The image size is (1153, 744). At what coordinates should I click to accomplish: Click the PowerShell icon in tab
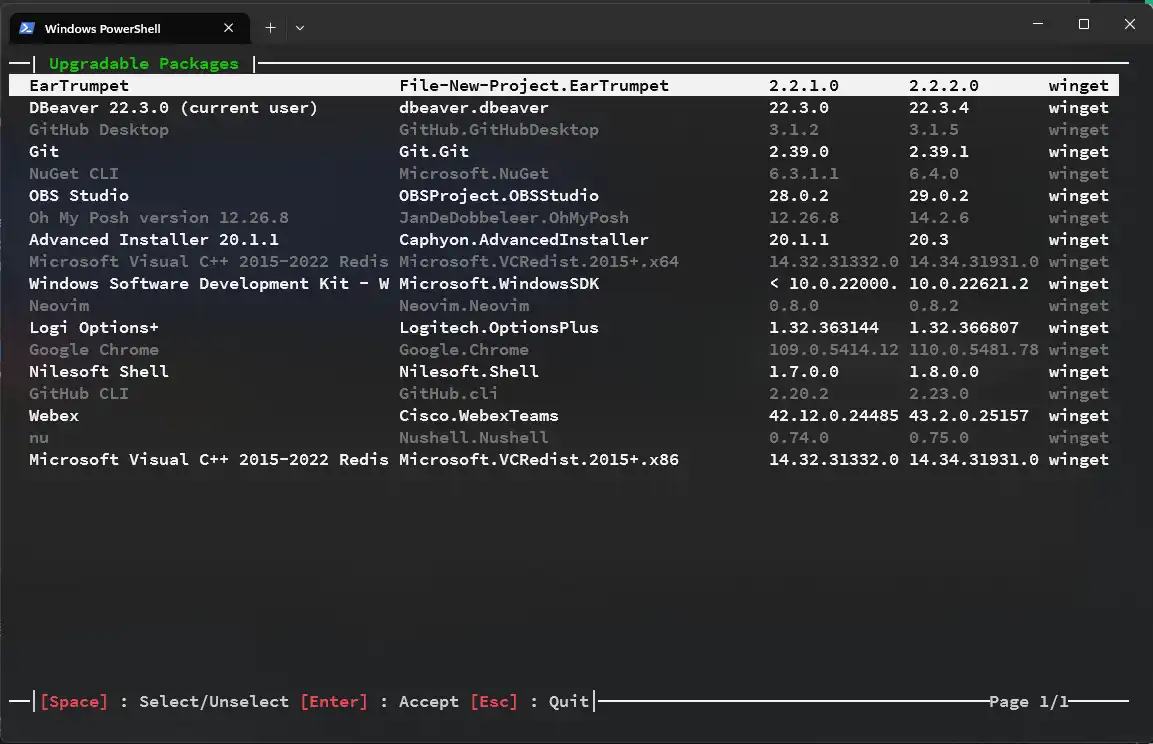pyautogui.click(x=27, y=28)
